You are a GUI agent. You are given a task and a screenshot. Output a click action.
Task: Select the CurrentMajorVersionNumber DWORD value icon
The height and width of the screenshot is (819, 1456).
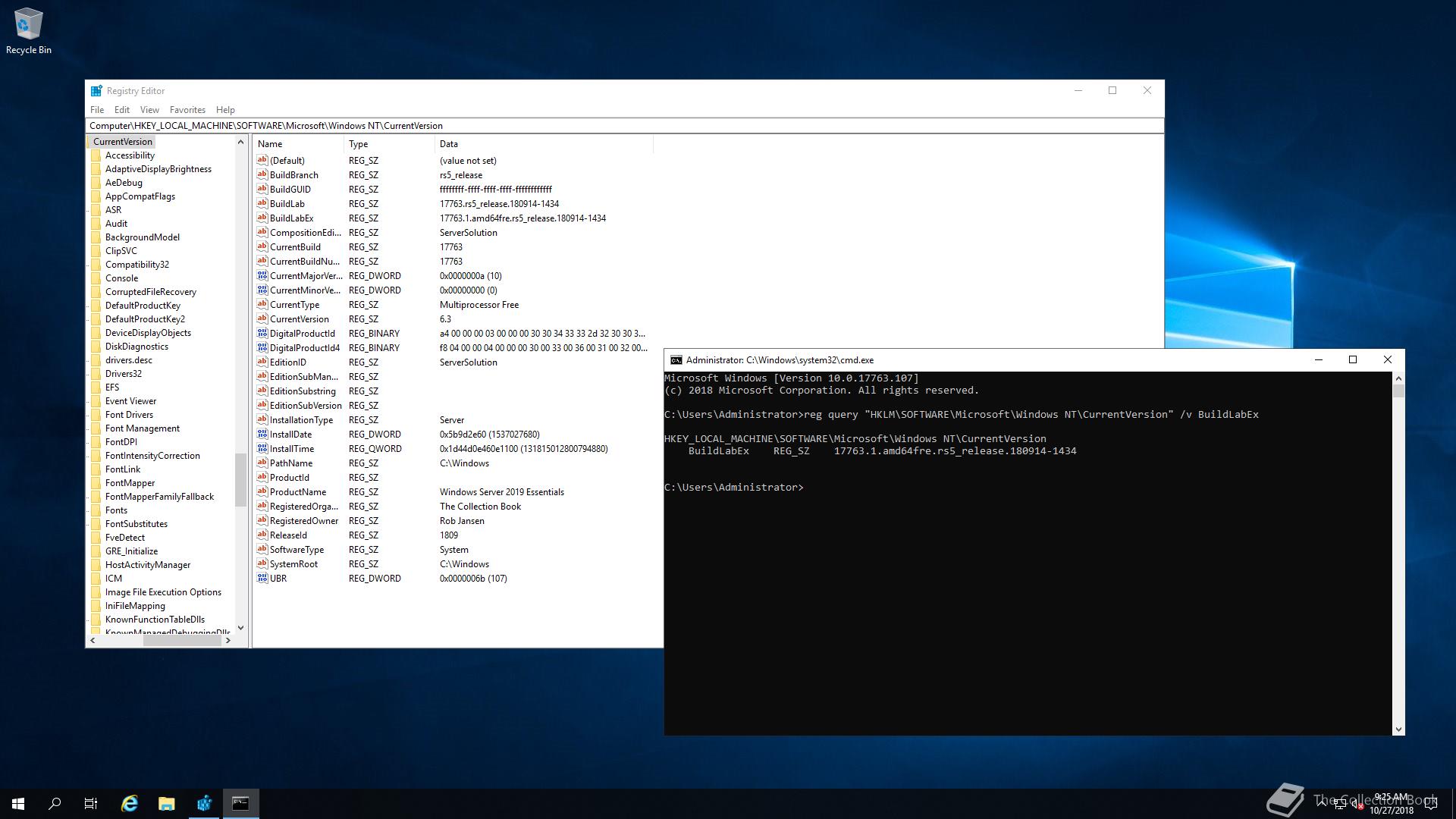(x=262, y=276)
